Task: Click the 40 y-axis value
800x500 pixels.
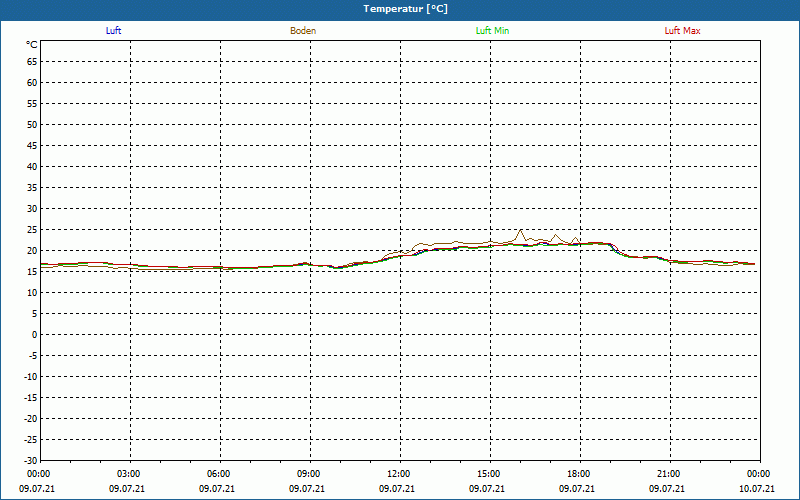Action: click(x=32, y=167)
